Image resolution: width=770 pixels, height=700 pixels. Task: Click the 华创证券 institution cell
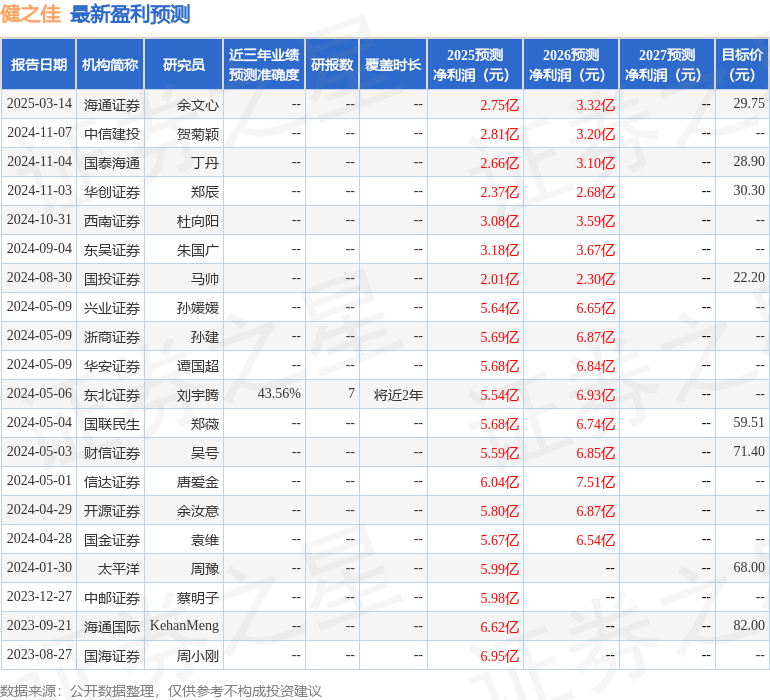click(112, 192)
